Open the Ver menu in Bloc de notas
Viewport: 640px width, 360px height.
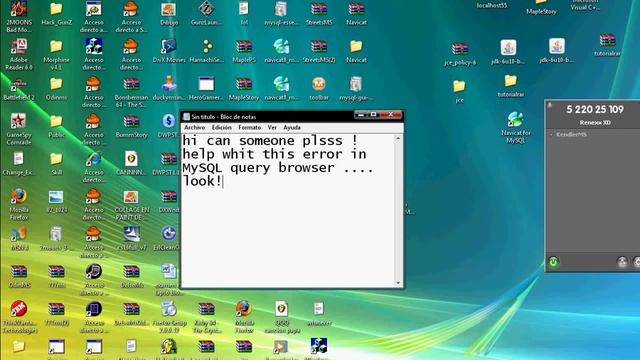(x=272, y=127)
